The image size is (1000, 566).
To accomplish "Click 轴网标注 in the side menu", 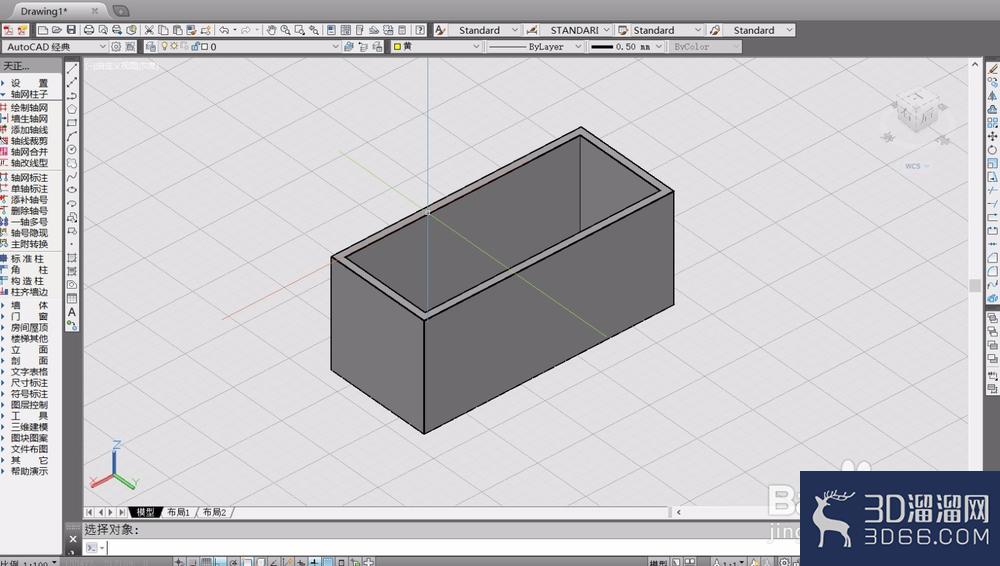I will click(29, 177).
